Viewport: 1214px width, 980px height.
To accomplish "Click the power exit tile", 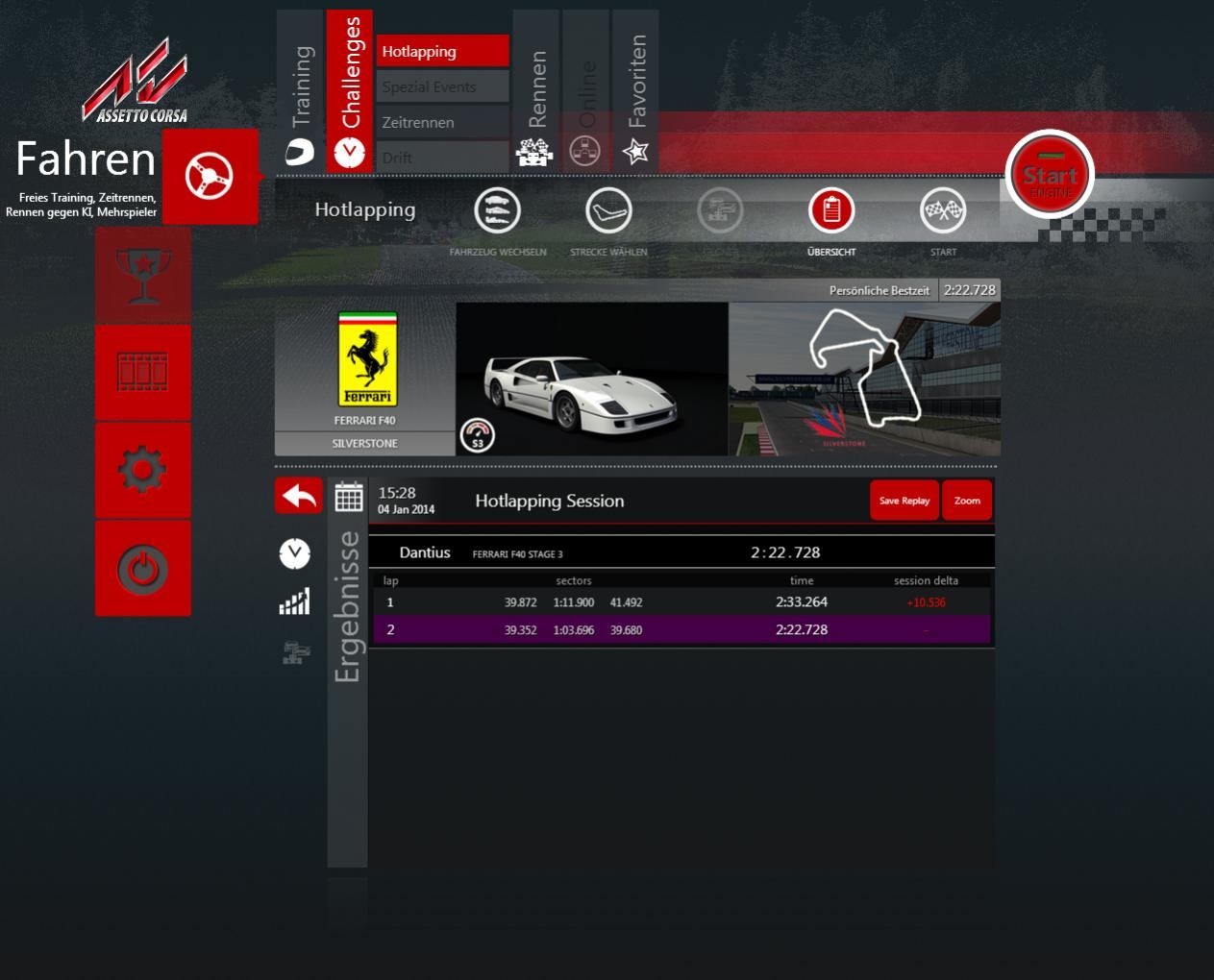I will point(142,569).
